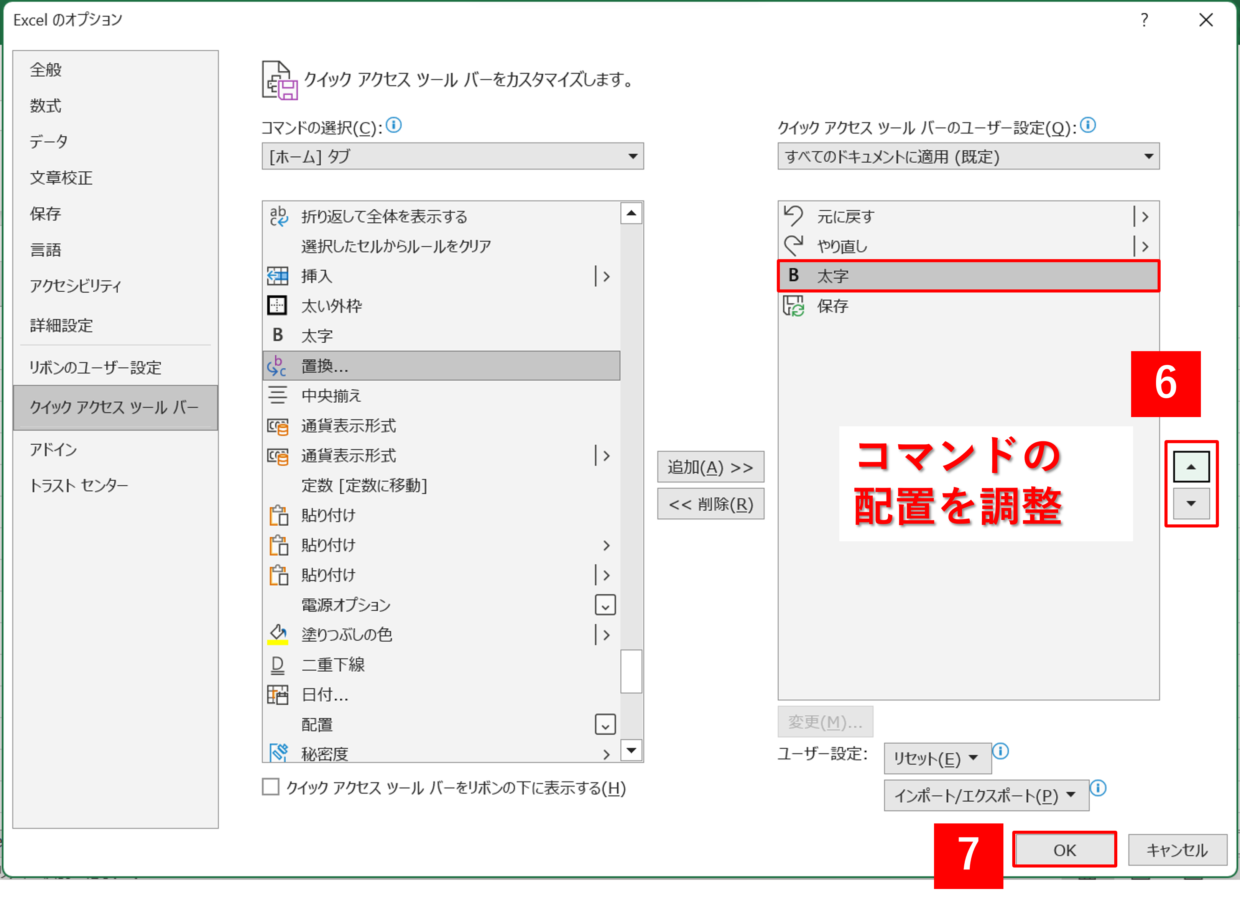This screenshot has height=907, width=1240.
Task: Choose the 太い外枠 border icon
Action: pos(277,306)
